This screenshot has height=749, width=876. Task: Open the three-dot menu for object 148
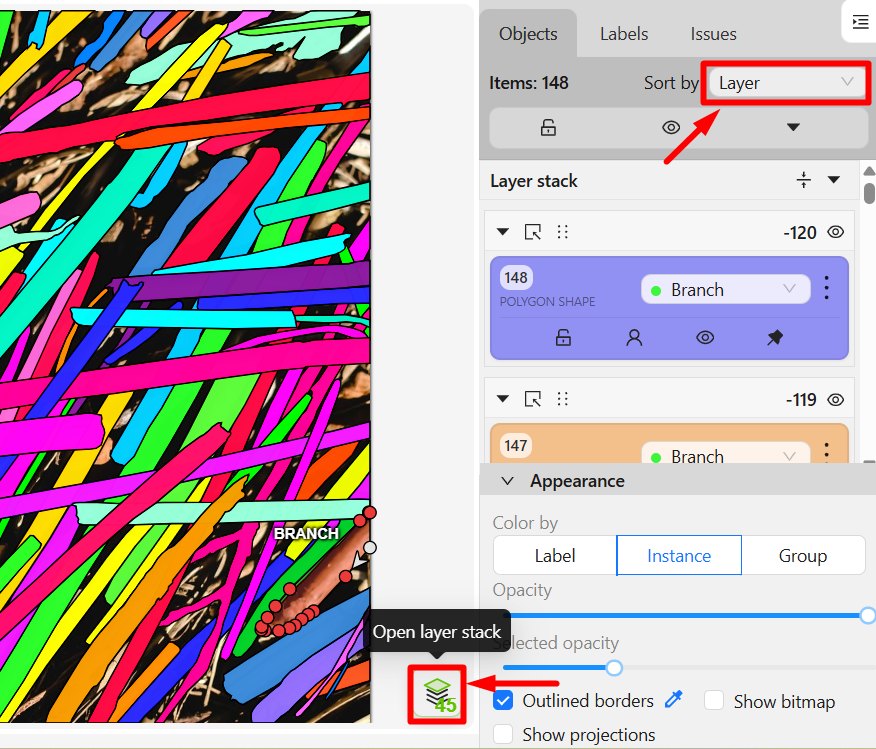coord(826,288)
